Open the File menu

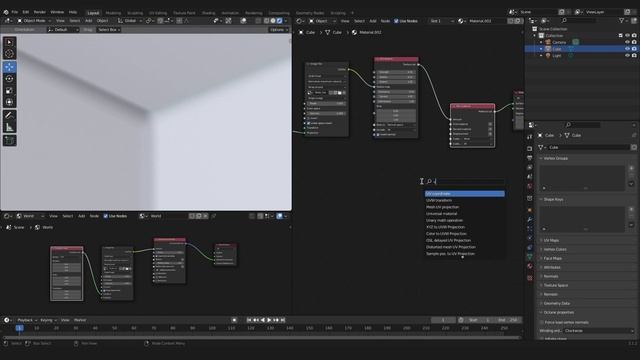point(15,12)
